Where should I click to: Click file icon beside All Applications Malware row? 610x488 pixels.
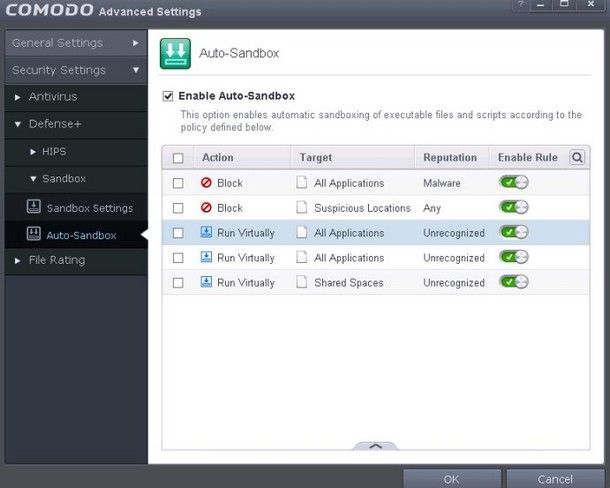click(x=301, y=183)
